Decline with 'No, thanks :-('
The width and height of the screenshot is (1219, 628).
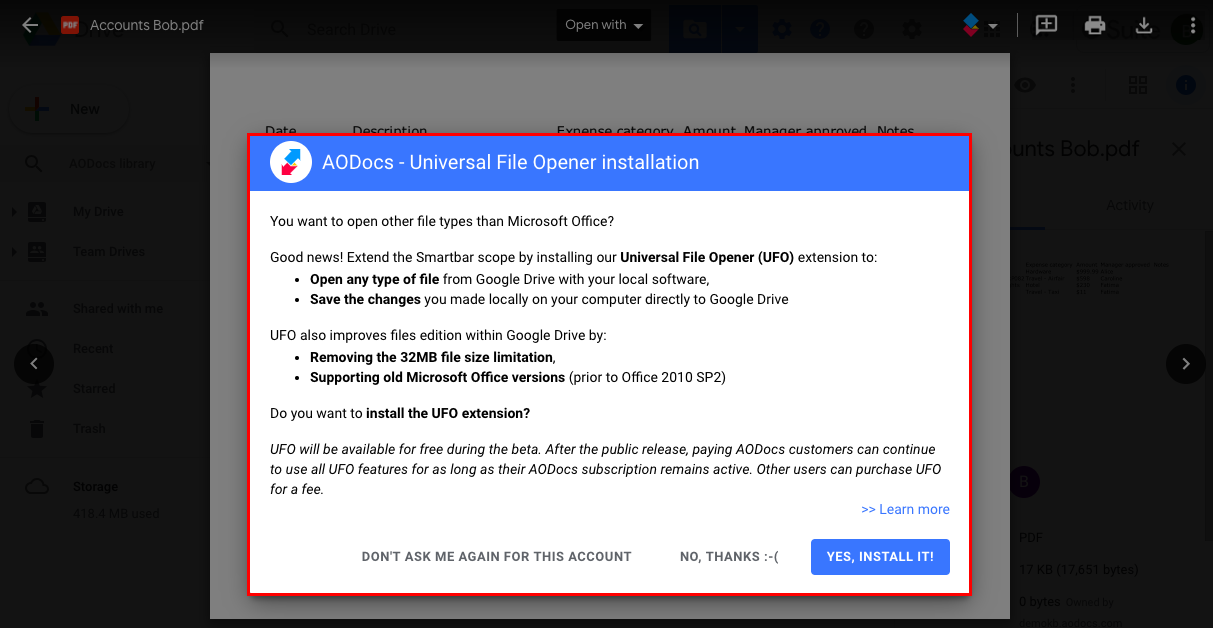point(729,556)
